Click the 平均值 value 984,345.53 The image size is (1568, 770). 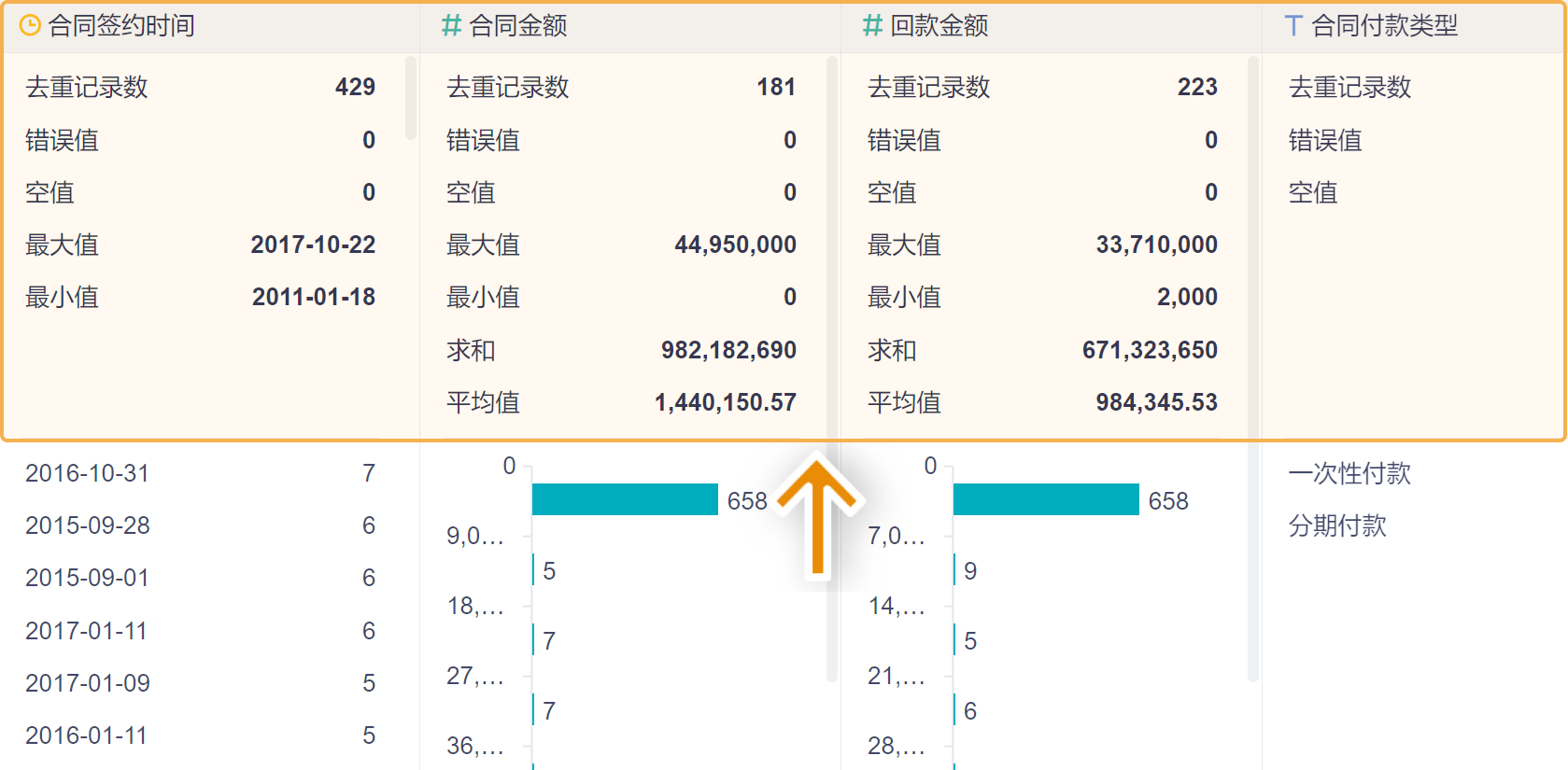click(x=1156, y=402)
